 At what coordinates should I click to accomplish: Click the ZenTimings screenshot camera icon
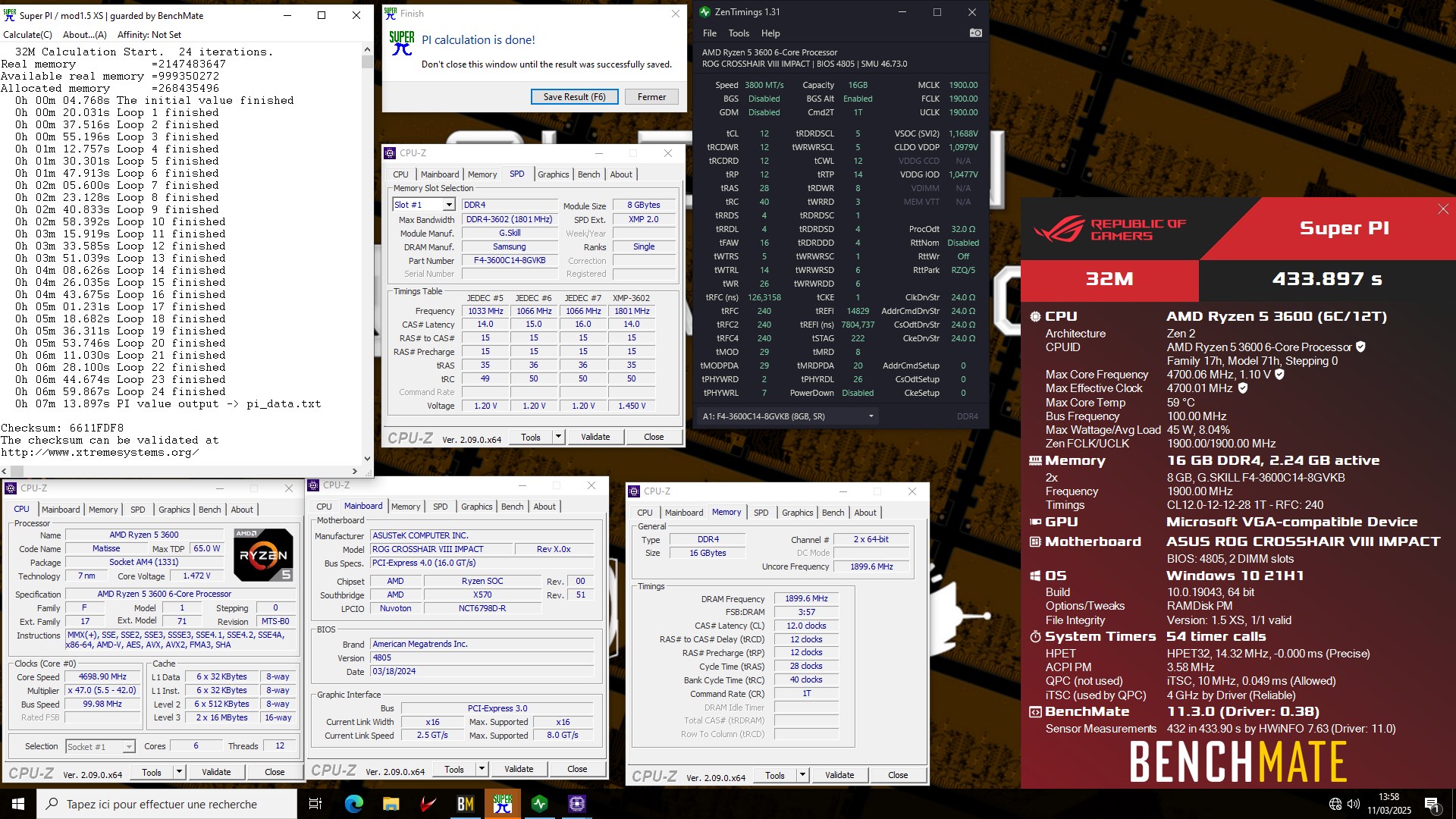tap(975, 33)
